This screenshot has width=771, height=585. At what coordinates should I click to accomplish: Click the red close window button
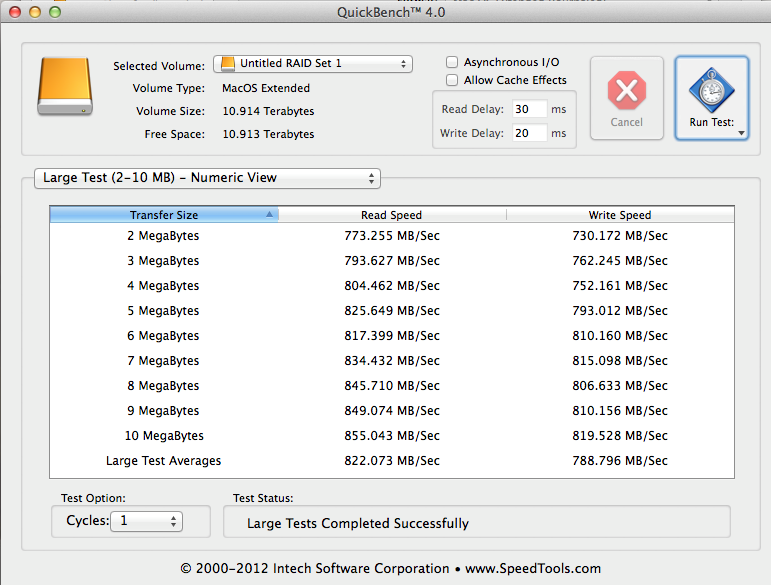coord(15,11)
